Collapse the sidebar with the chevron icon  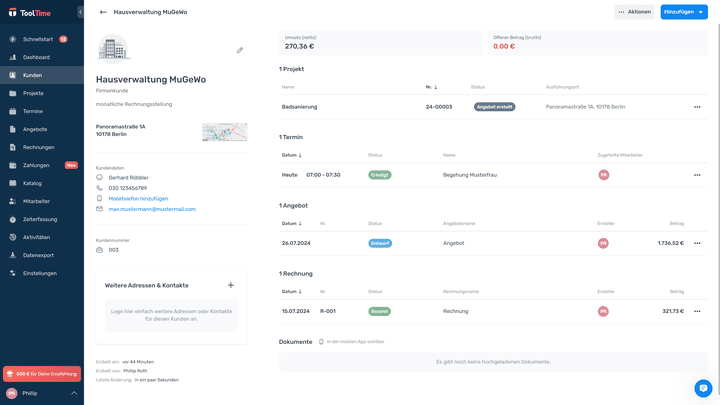coord(80,12)
